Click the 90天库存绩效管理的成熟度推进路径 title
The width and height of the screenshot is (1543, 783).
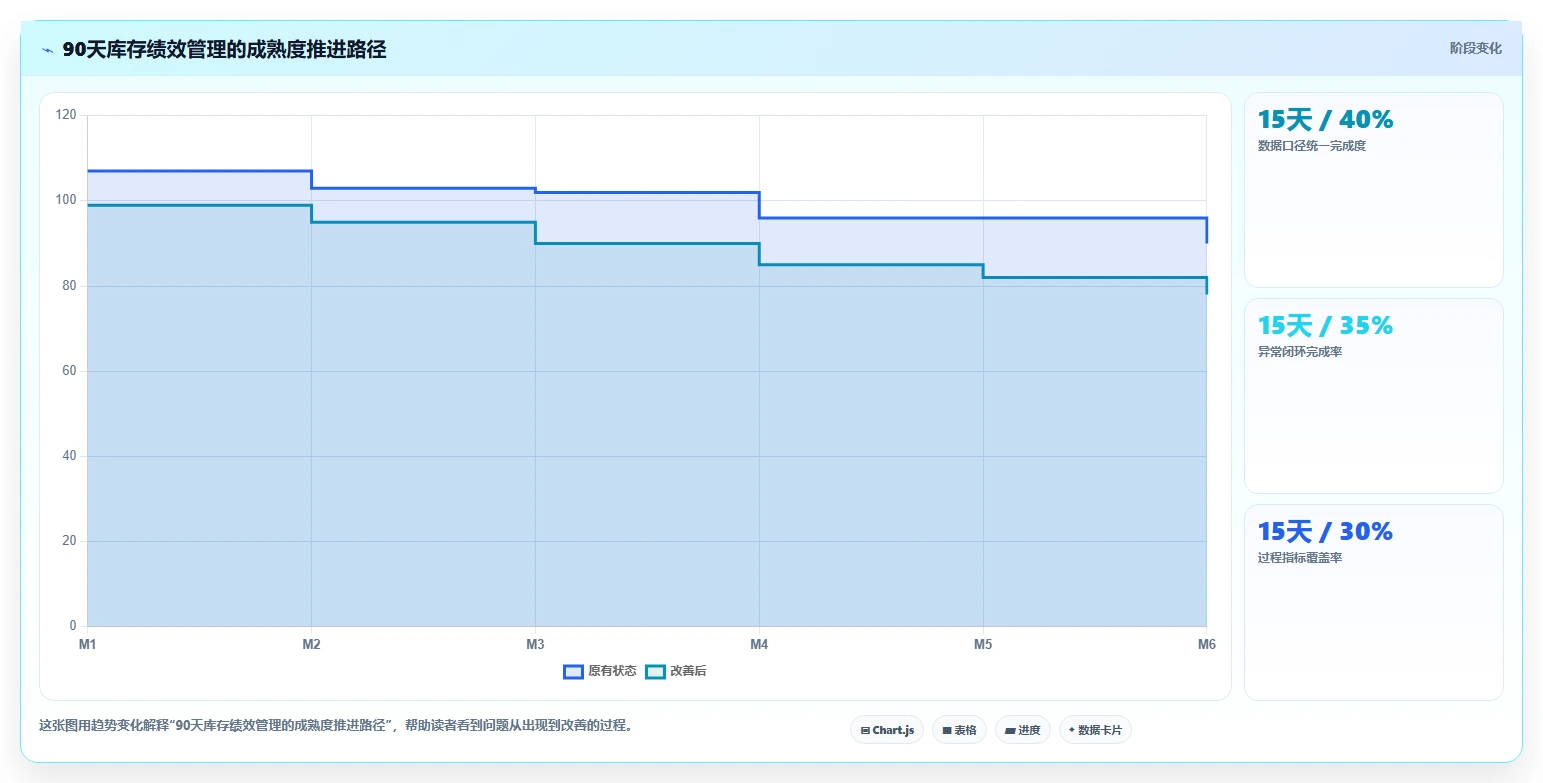(x=224, y=49)
